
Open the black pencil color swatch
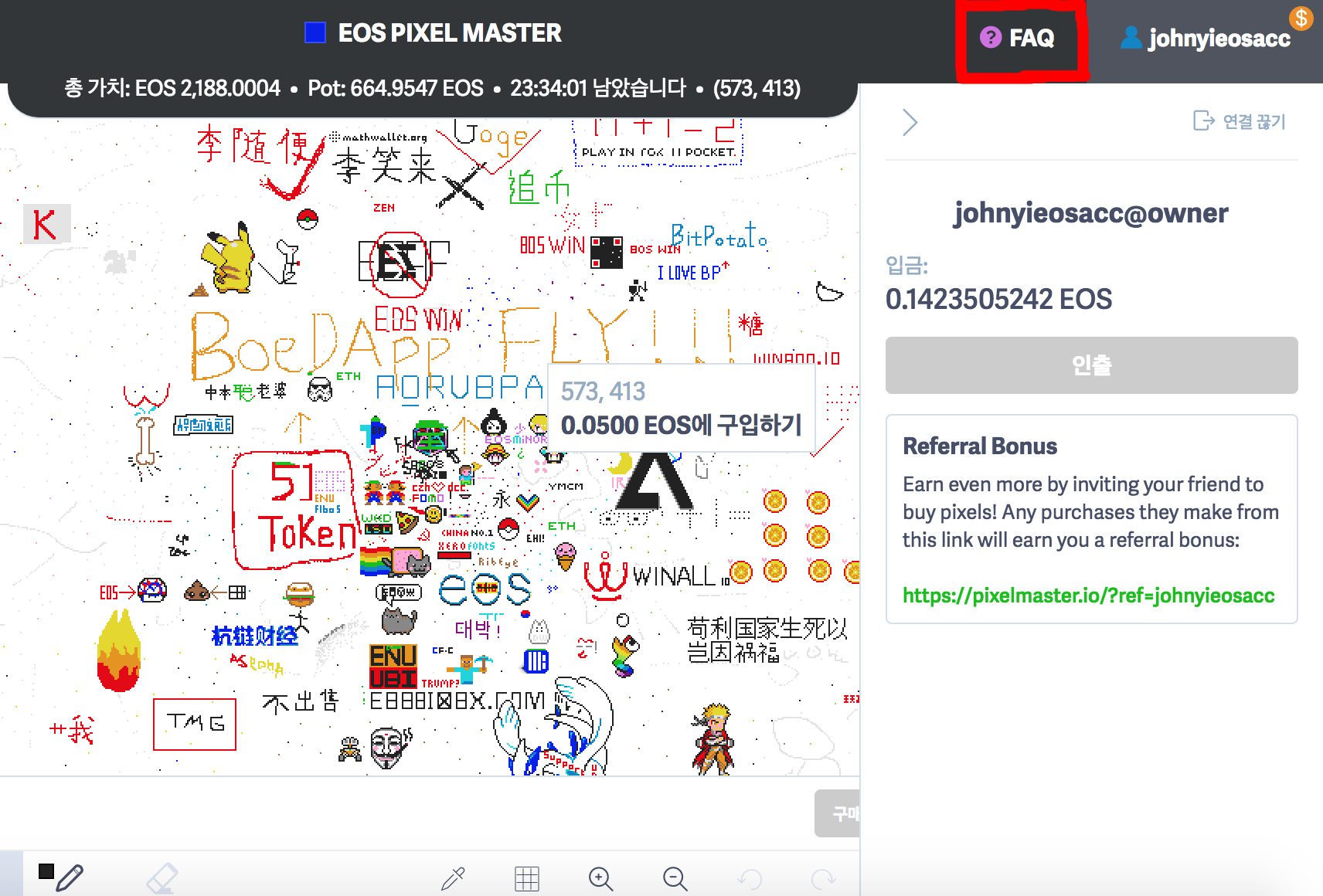(x=46, y=871)
